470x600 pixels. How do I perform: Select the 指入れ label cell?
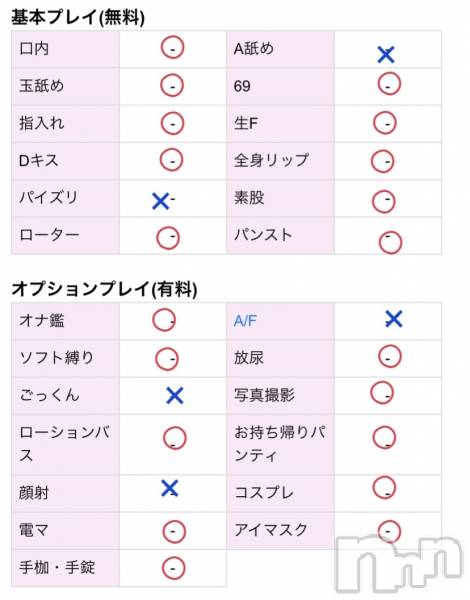(65, 124)
